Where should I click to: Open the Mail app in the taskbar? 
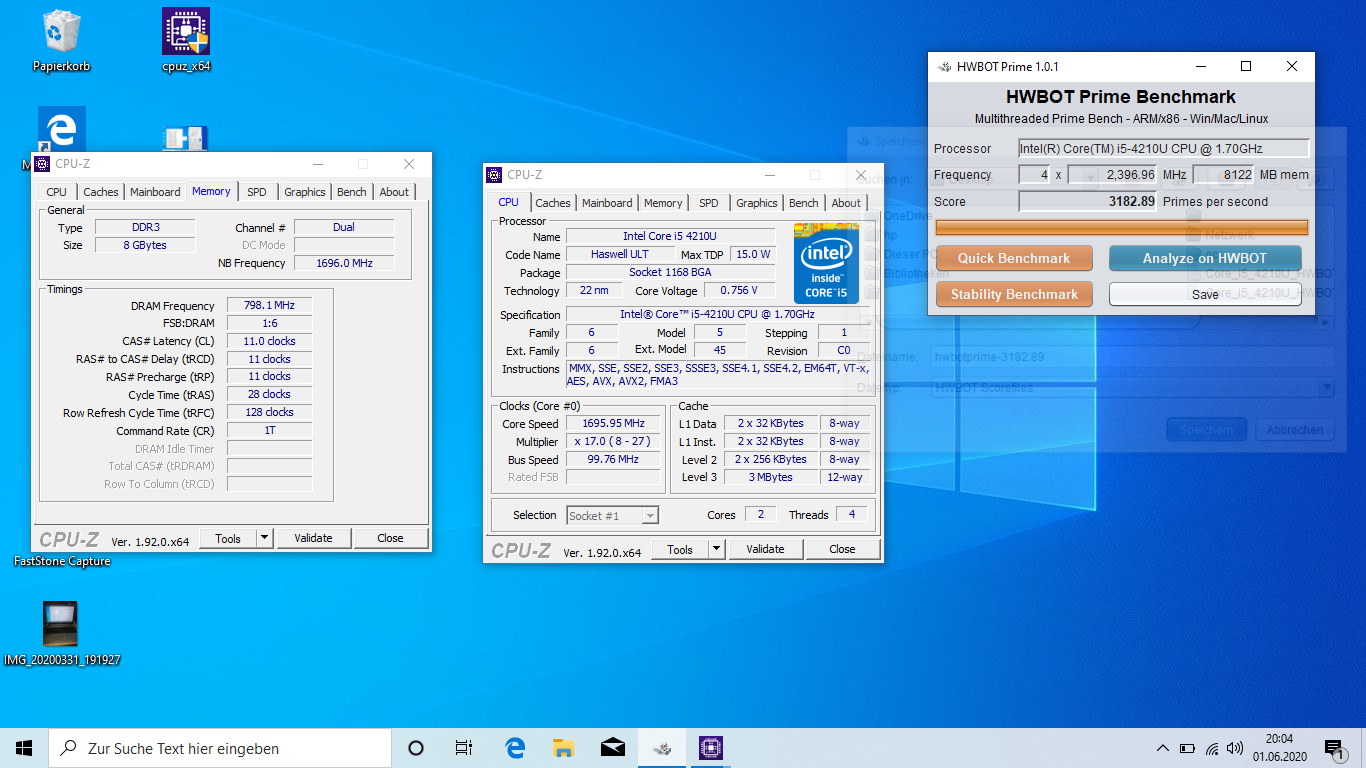pyautogui.click(x=613, y=748)
